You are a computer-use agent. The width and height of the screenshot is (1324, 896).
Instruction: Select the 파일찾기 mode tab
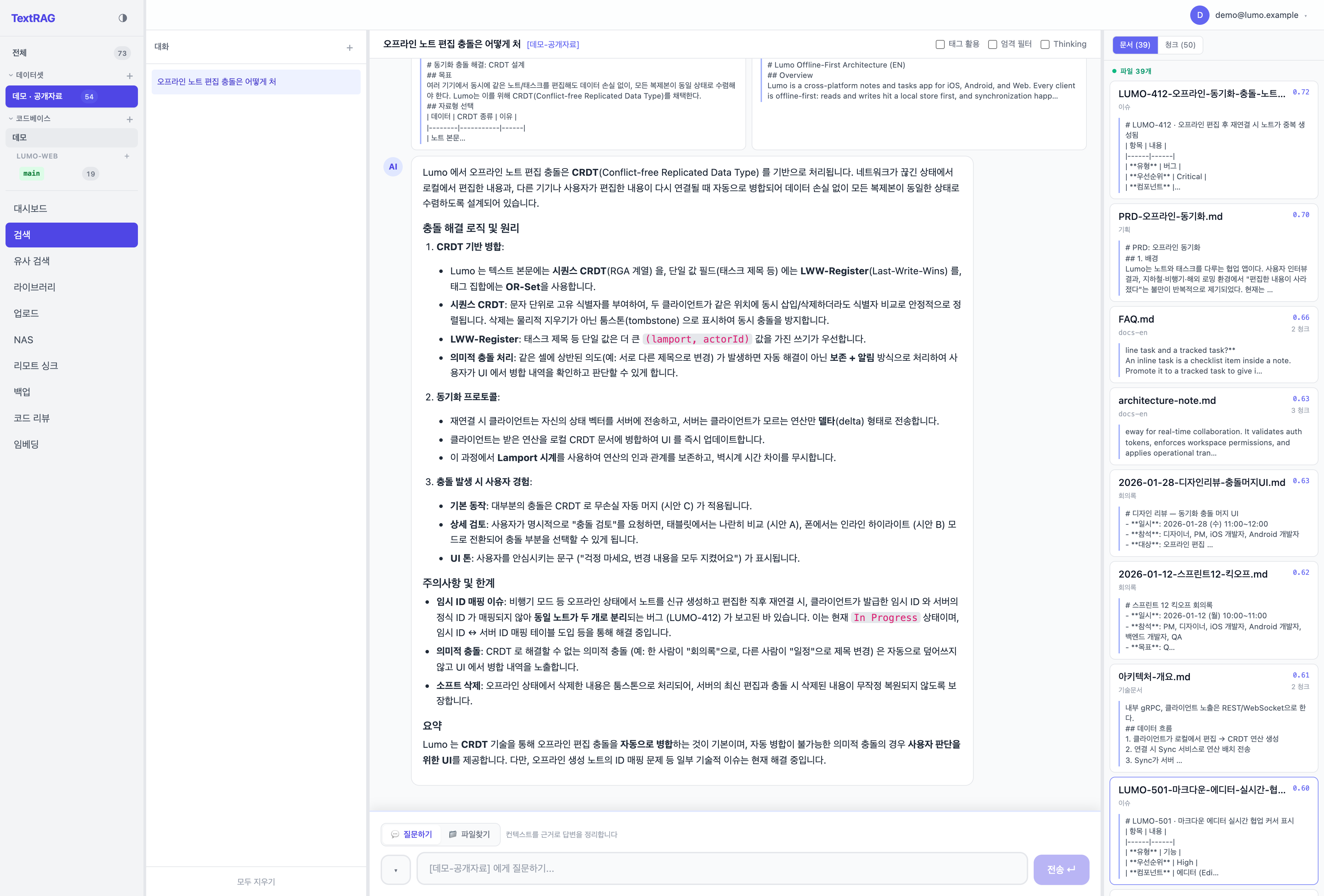pos(470,835)
